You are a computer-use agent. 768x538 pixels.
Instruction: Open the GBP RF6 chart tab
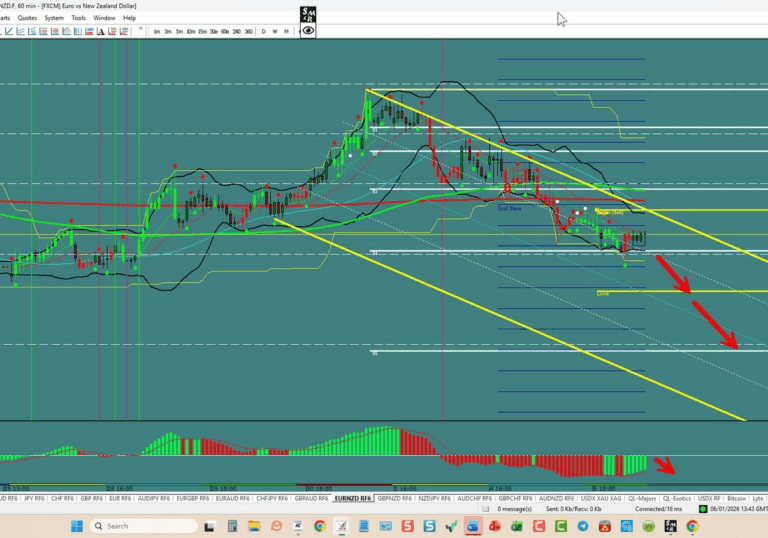coord(92,498)
